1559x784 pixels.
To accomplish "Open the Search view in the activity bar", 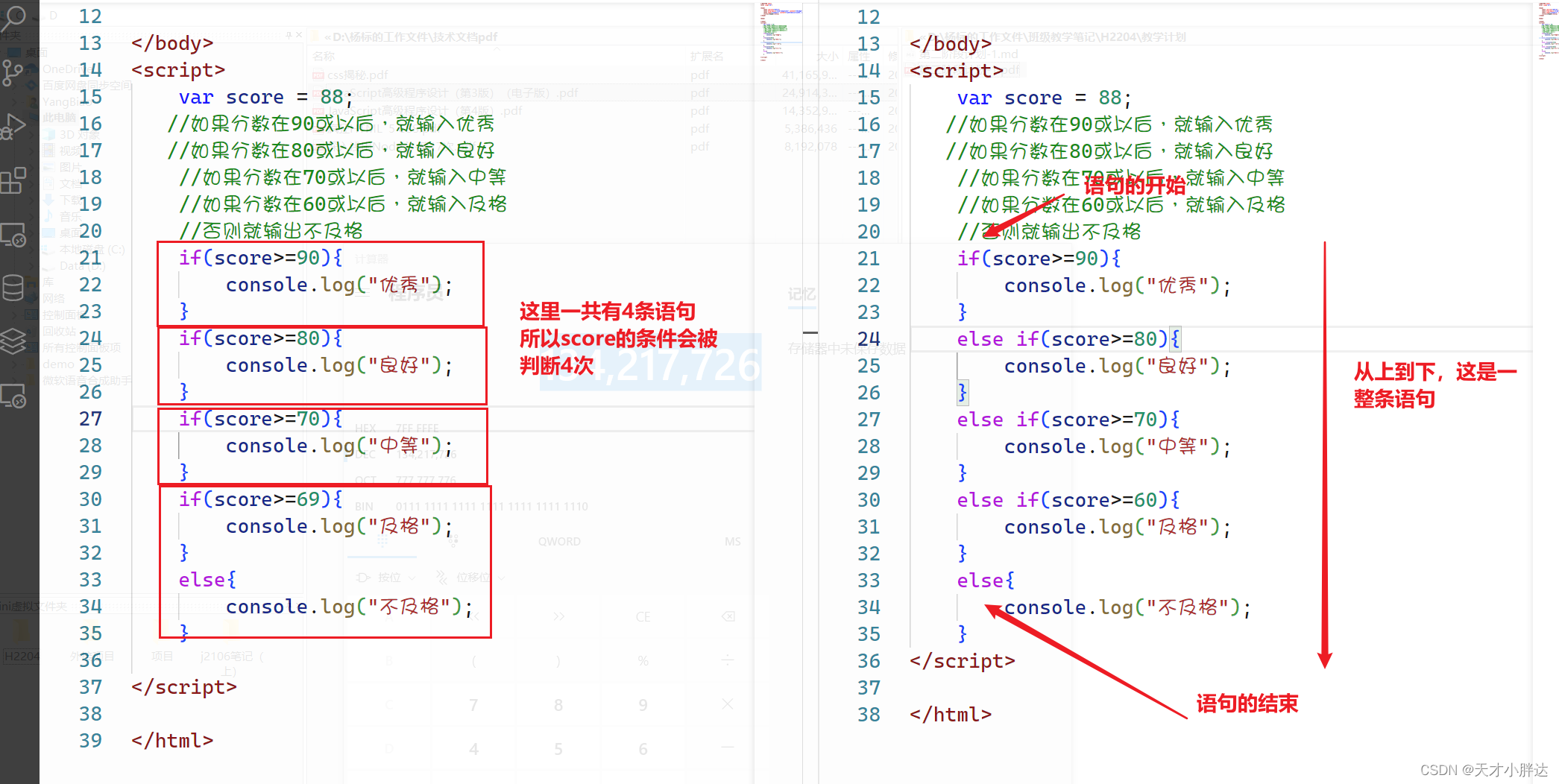I will [x=13, y=18].
